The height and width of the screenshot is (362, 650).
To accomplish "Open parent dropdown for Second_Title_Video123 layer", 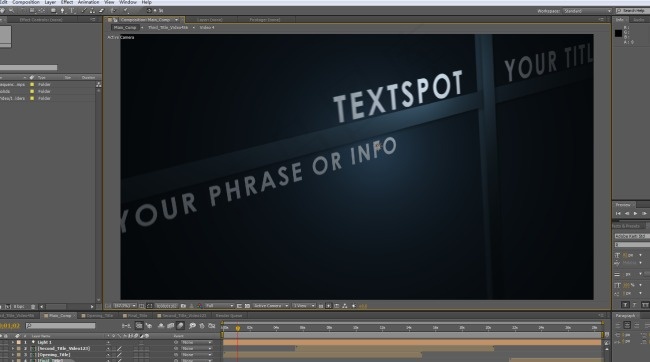I will [196, 349].
